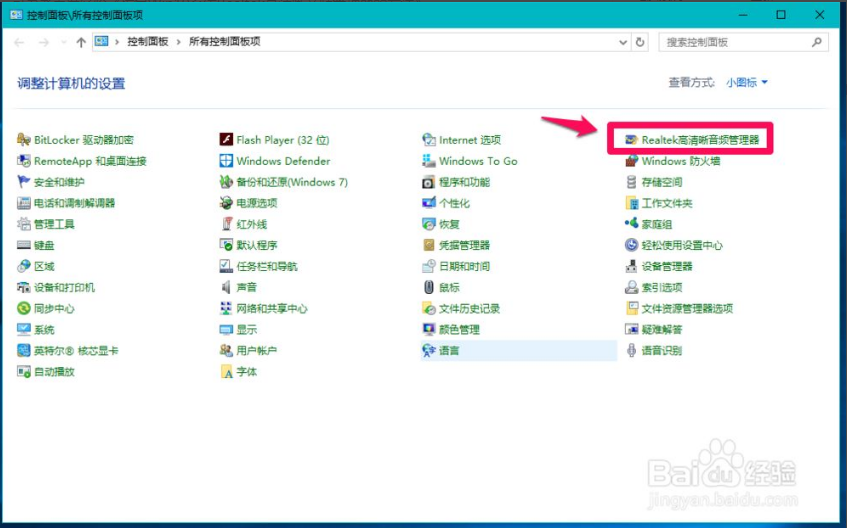The width and height of the screenshot is (847, 528).
Task: Open the 程序和功能 link
Action: coord(465,182)
